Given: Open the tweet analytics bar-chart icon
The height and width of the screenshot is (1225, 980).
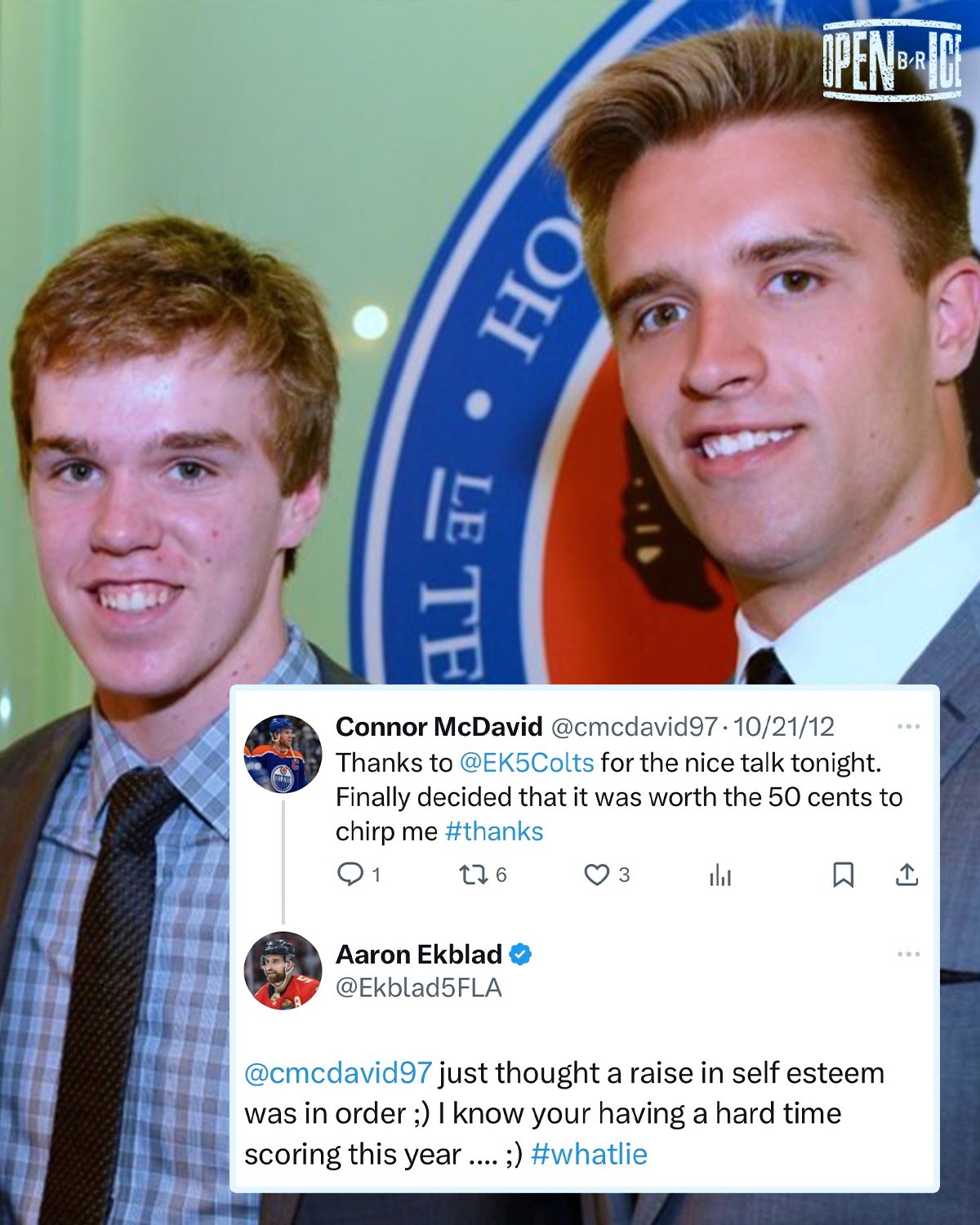Looking at the screenshot, I should click(x=720, y=875).
